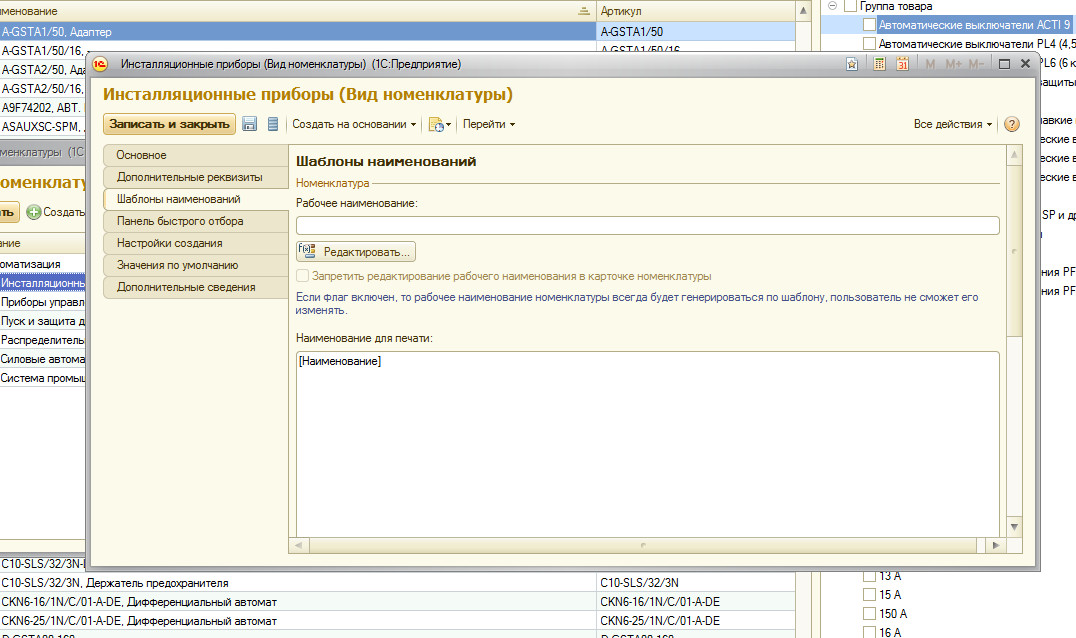
Task: Open the calendar icon in the title bar
Action: [903, 64]
